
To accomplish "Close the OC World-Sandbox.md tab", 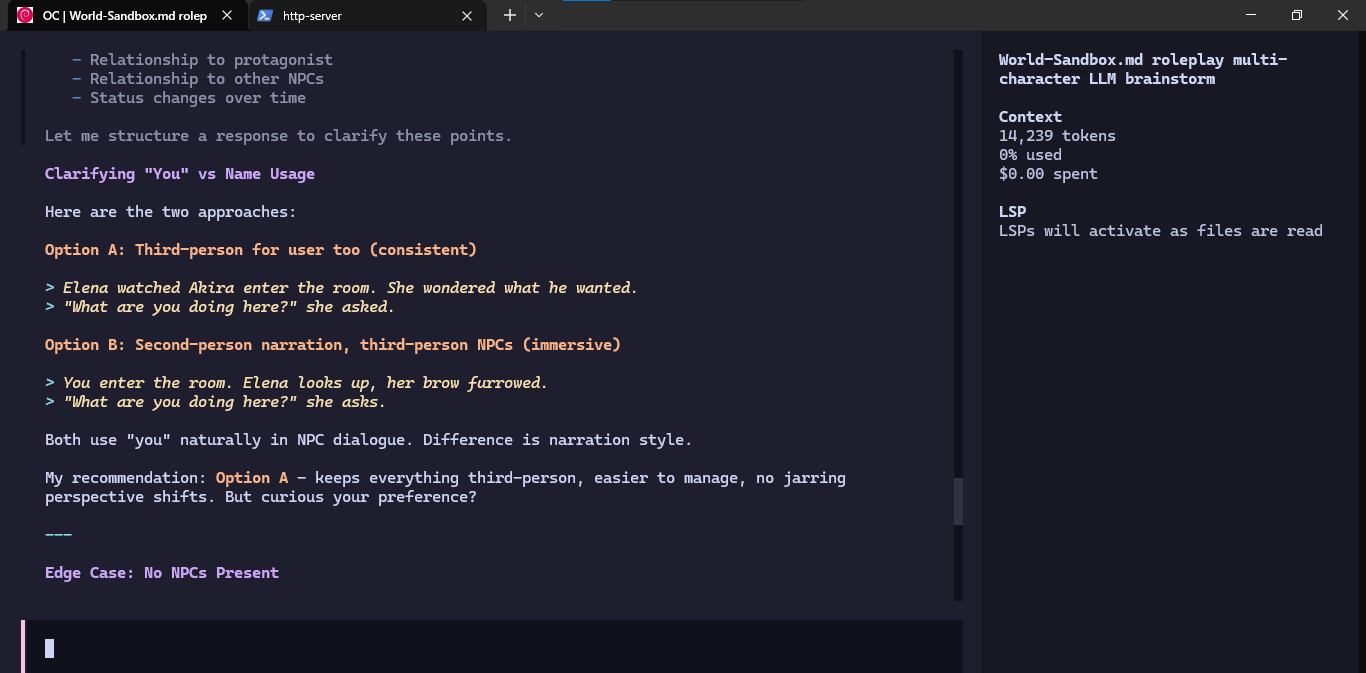I will click(226, 16).
